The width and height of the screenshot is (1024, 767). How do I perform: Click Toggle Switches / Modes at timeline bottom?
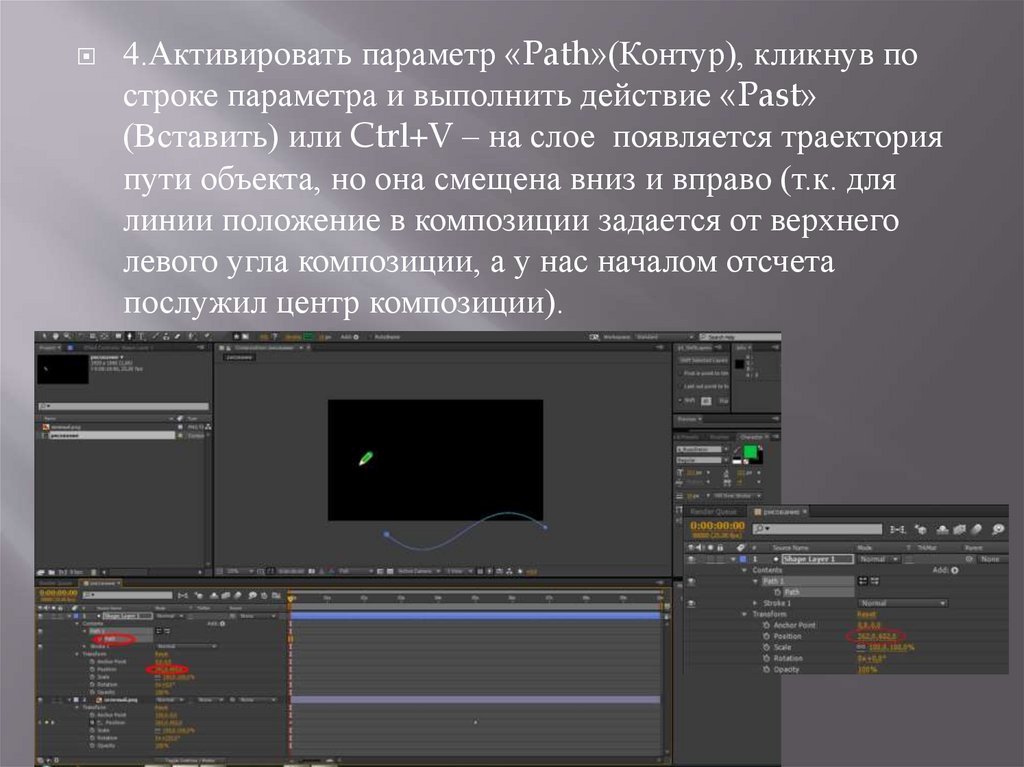coord(189,761)
